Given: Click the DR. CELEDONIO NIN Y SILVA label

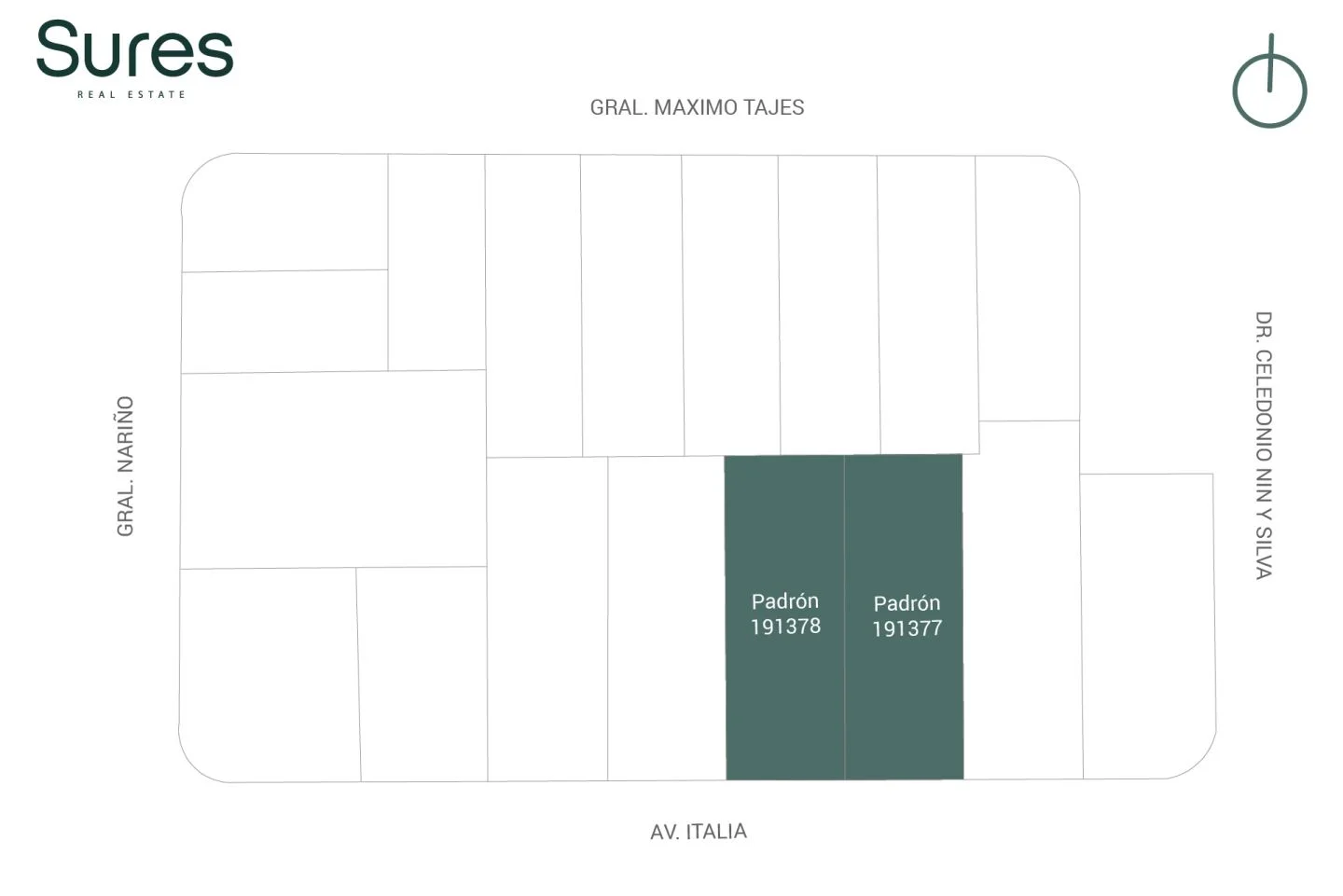Looking at the screenshot, I should (1264, 446).
